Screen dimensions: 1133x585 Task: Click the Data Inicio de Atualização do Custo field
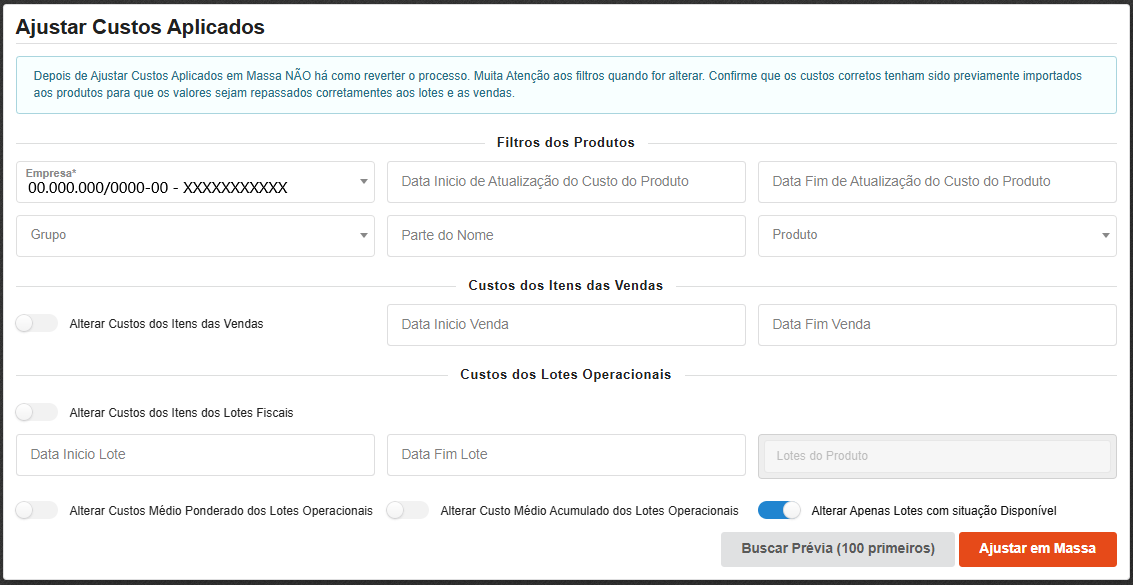[x=566, y=181]
